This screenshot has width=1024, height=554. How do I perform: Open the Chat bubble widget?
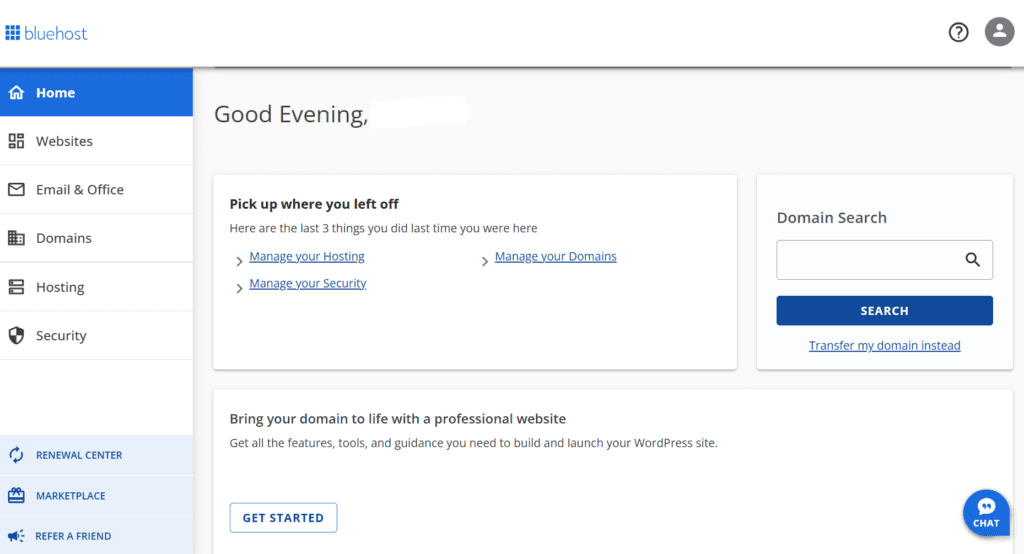click(985, 512)
